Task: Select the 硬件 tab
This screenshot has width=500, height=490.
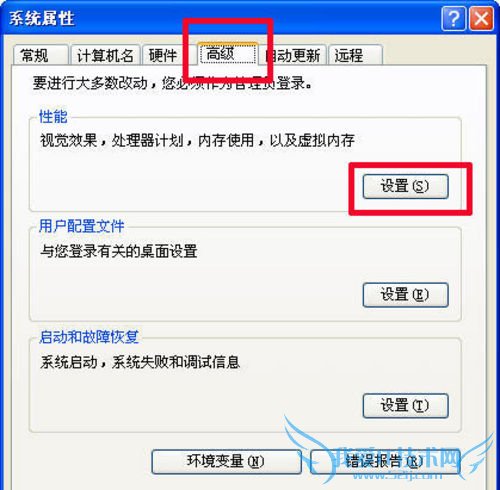Action: (x=163, y=55)
